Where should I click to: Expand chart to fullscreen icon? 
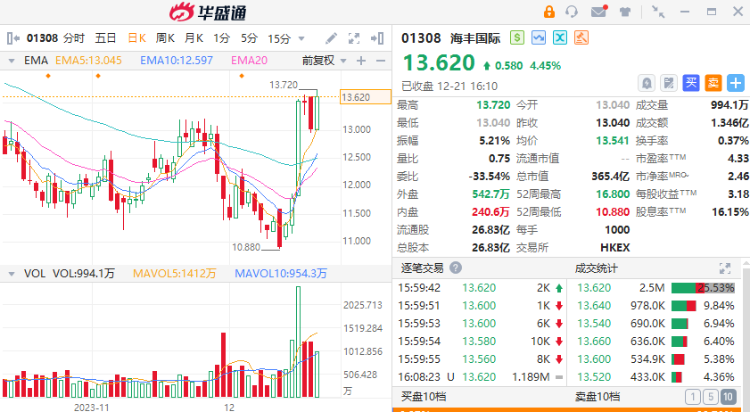(x=354, y=38)
